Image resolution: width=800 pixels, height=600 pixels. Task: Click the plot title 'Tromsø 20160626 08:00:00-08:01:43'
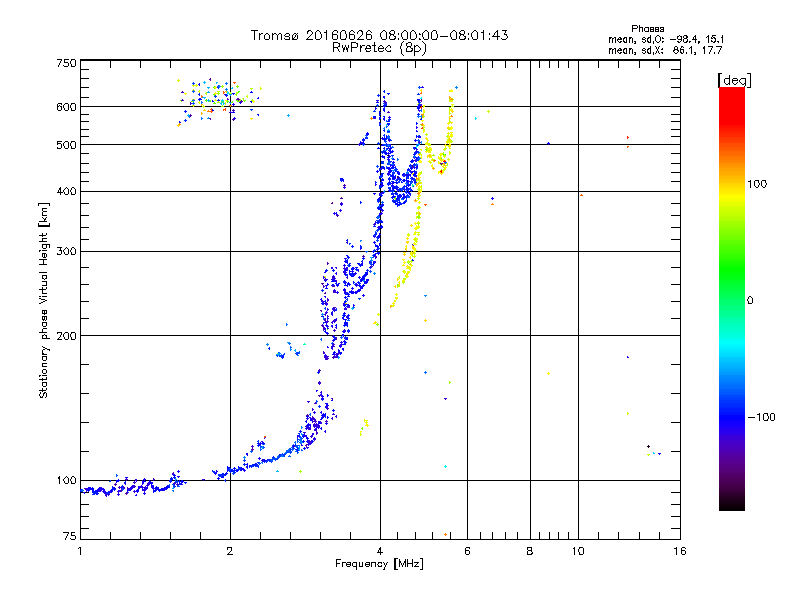pyautogui.click(x=379, y=35)
